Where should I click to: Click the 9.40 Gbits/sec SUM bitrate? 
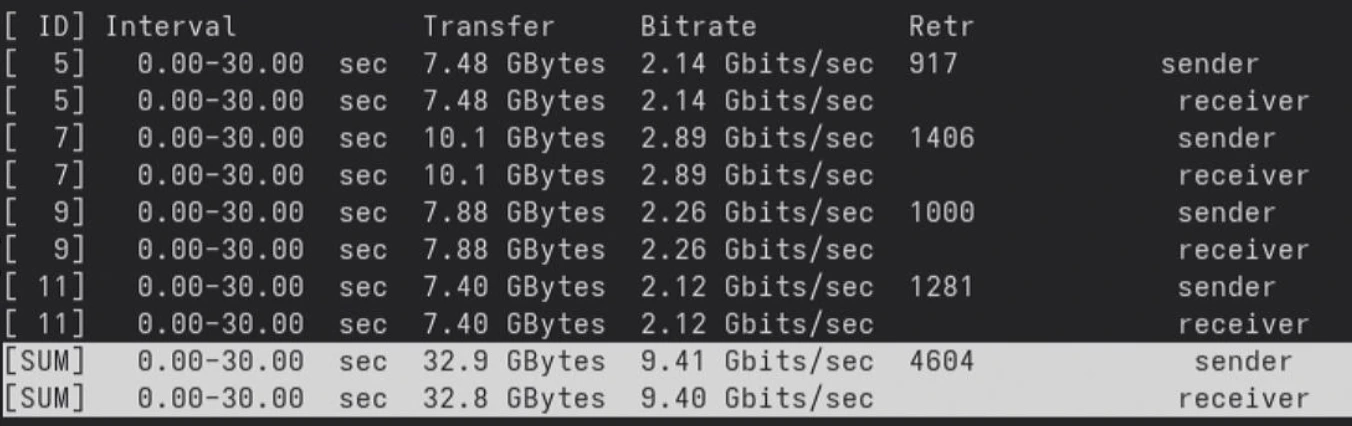pos(757,398)
